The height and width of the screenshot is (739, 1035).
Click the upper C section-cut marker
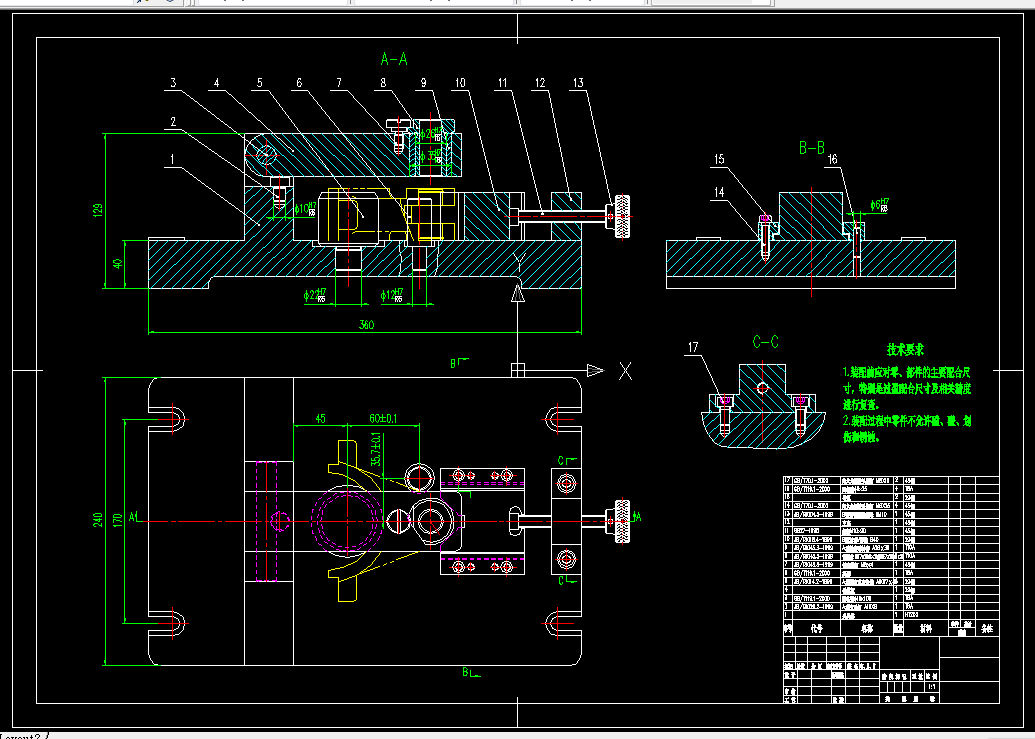click(x=566, y=461)
